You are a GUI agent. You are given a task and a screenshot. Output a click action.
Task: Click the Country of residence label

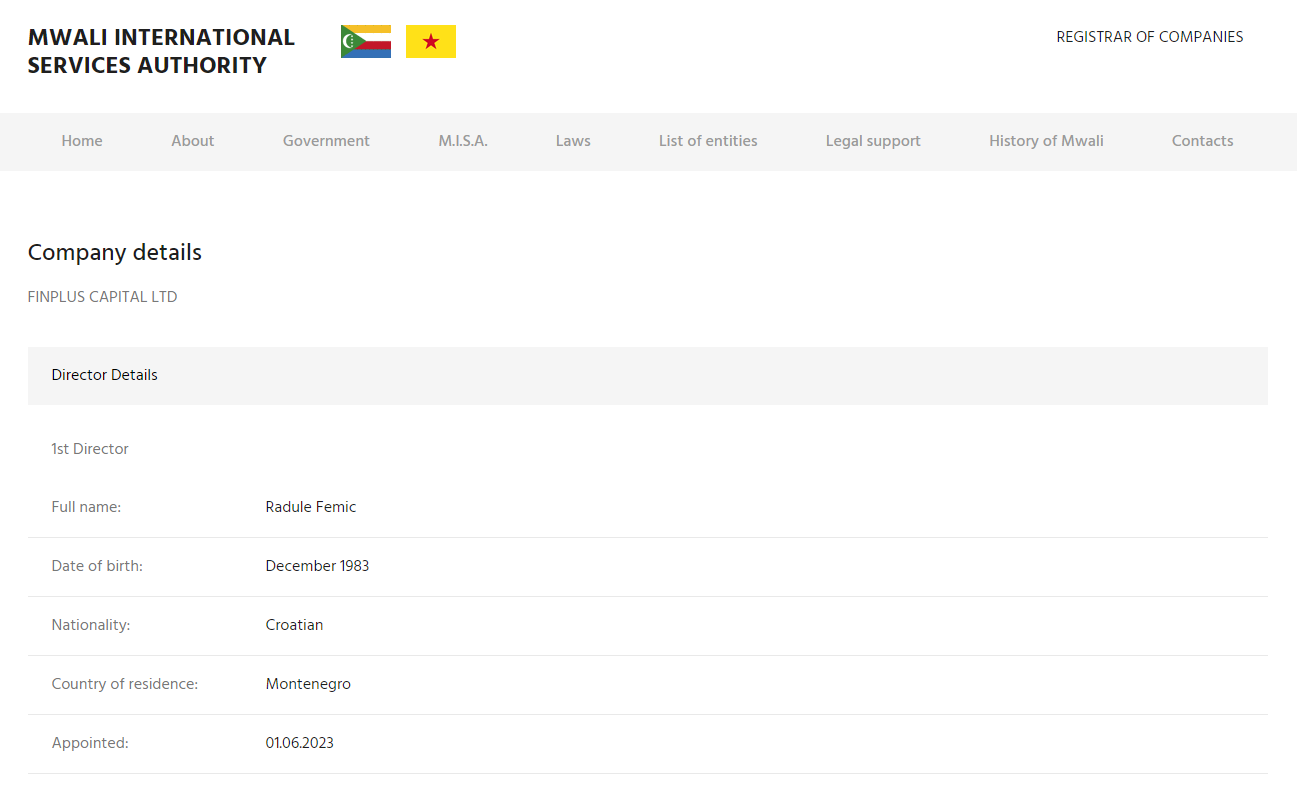[x=125, y=684]
